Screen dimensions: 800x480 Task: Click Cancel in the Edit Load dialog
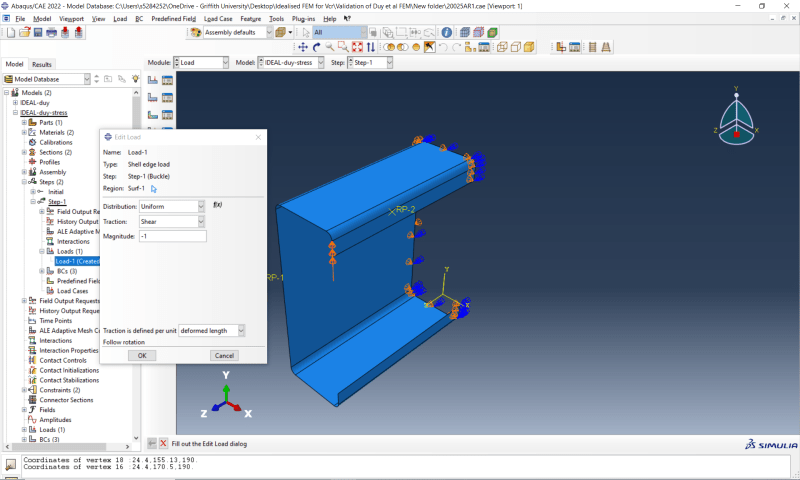pos(224,356)
